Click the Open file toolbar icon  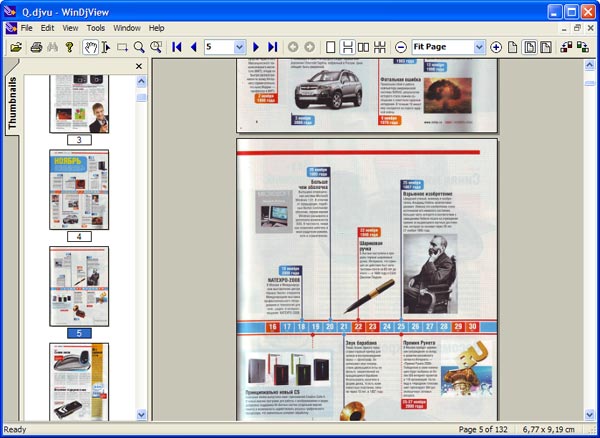[x=16, y=47]
